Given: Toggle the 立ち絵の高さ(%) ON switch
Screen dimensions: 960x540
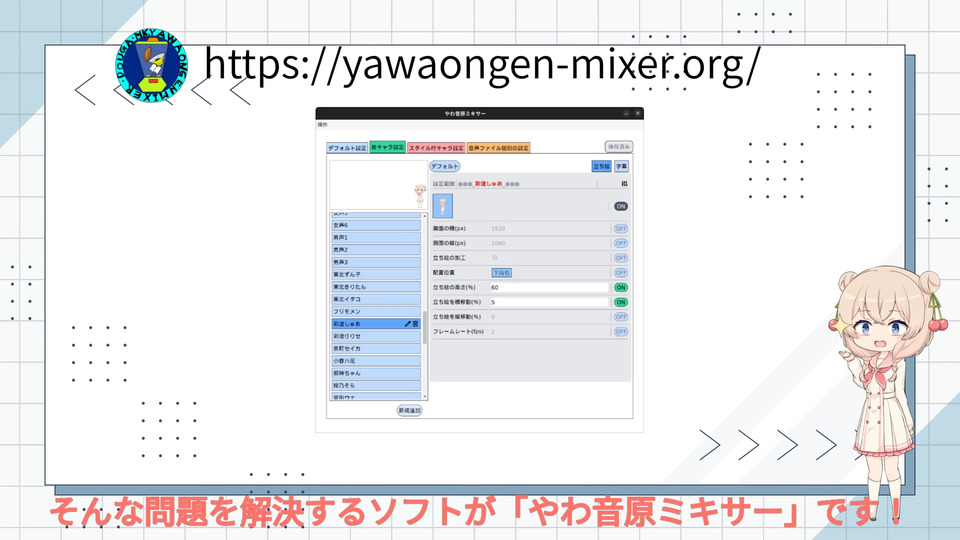Looking at the screenshot, I should pyautogui.click(x=621, y=287).
